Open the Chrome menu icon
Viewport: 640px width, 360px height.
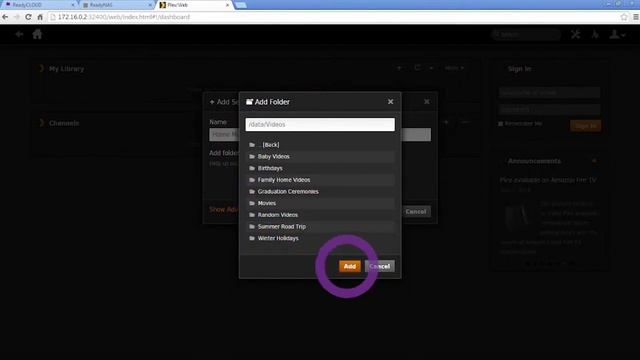[x=636, y=17]
